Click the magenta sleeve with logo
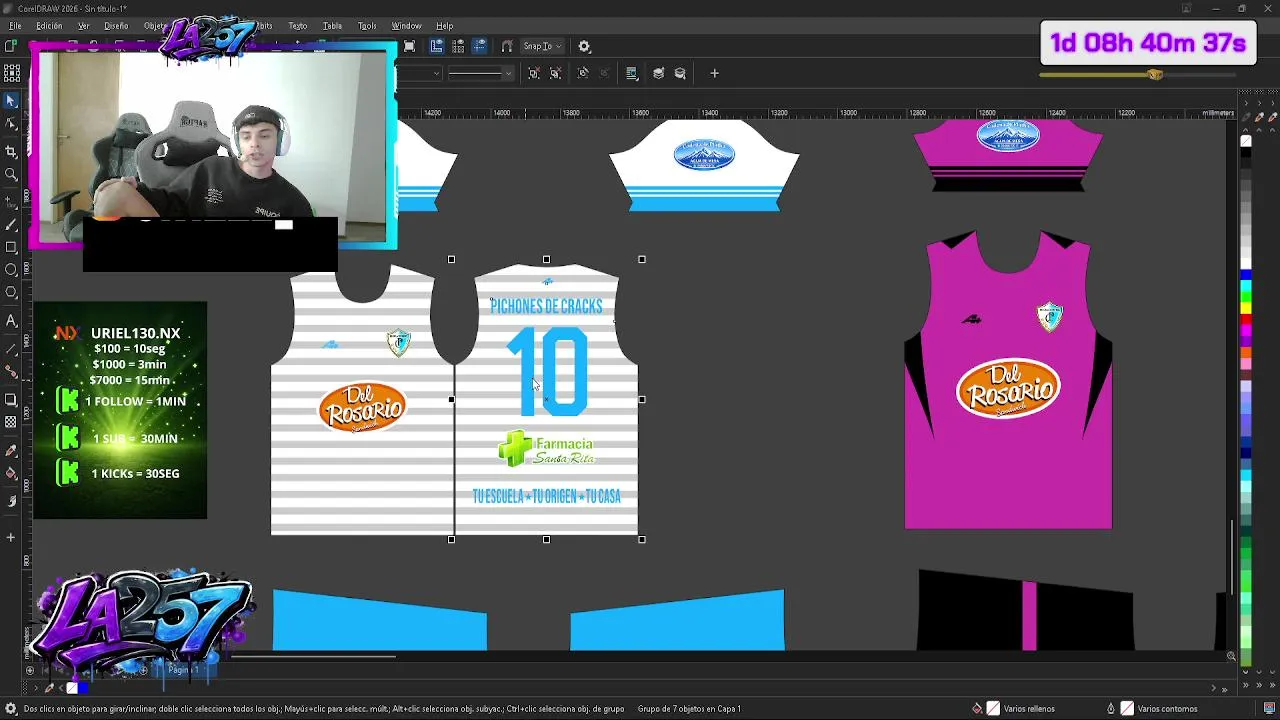1280x720 pixels. point(1008,155)
